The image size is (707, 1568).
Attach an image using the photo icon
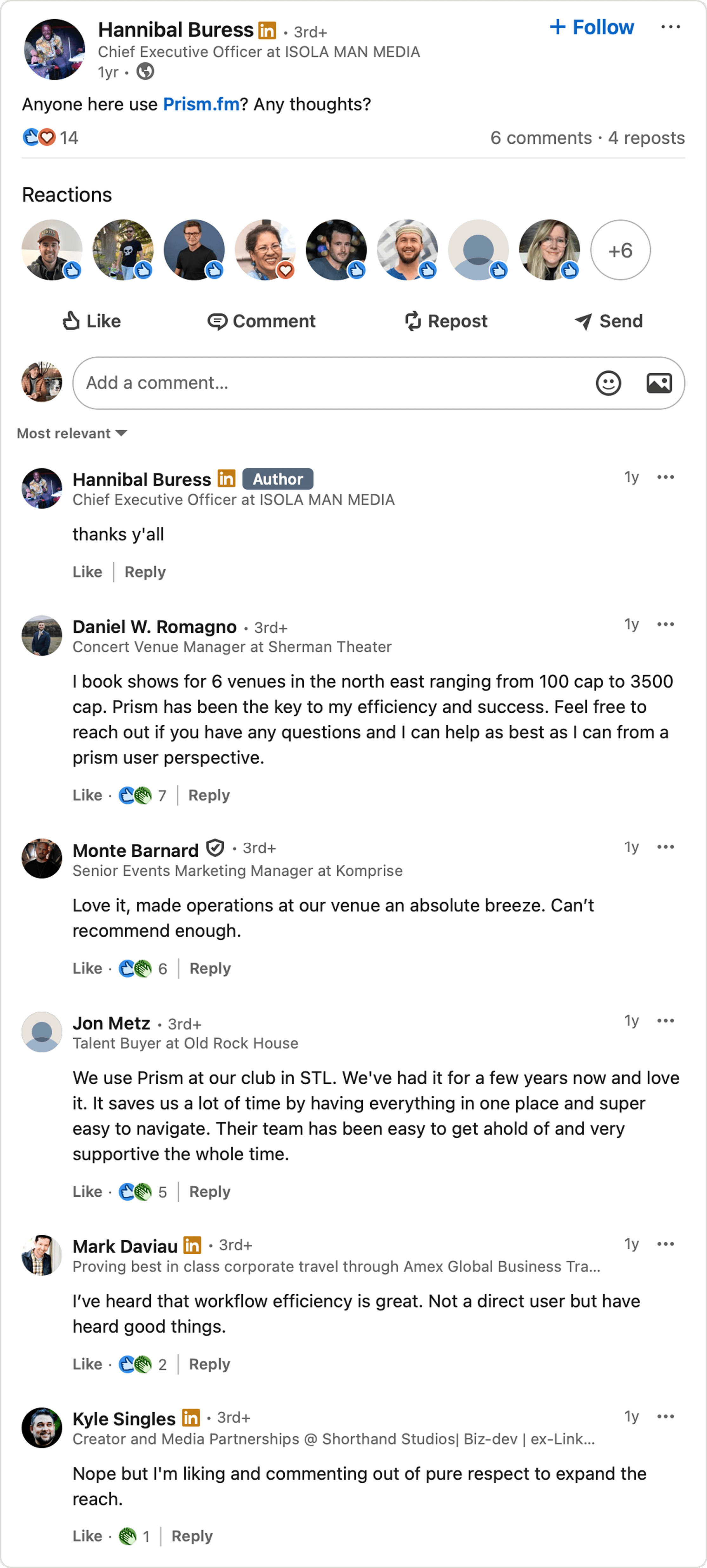659,383
